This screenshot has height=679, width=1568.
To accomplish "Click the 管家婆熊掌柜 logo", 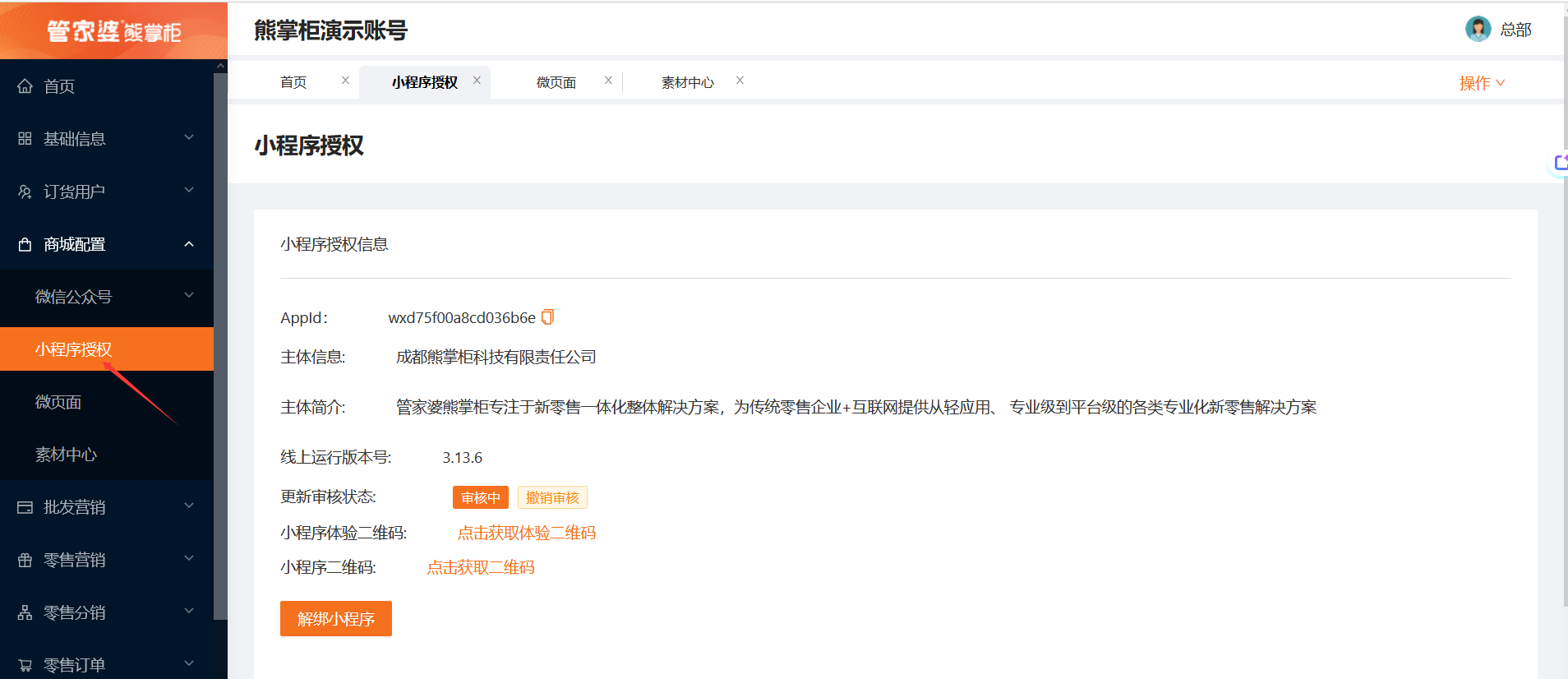I will (113, 30).
